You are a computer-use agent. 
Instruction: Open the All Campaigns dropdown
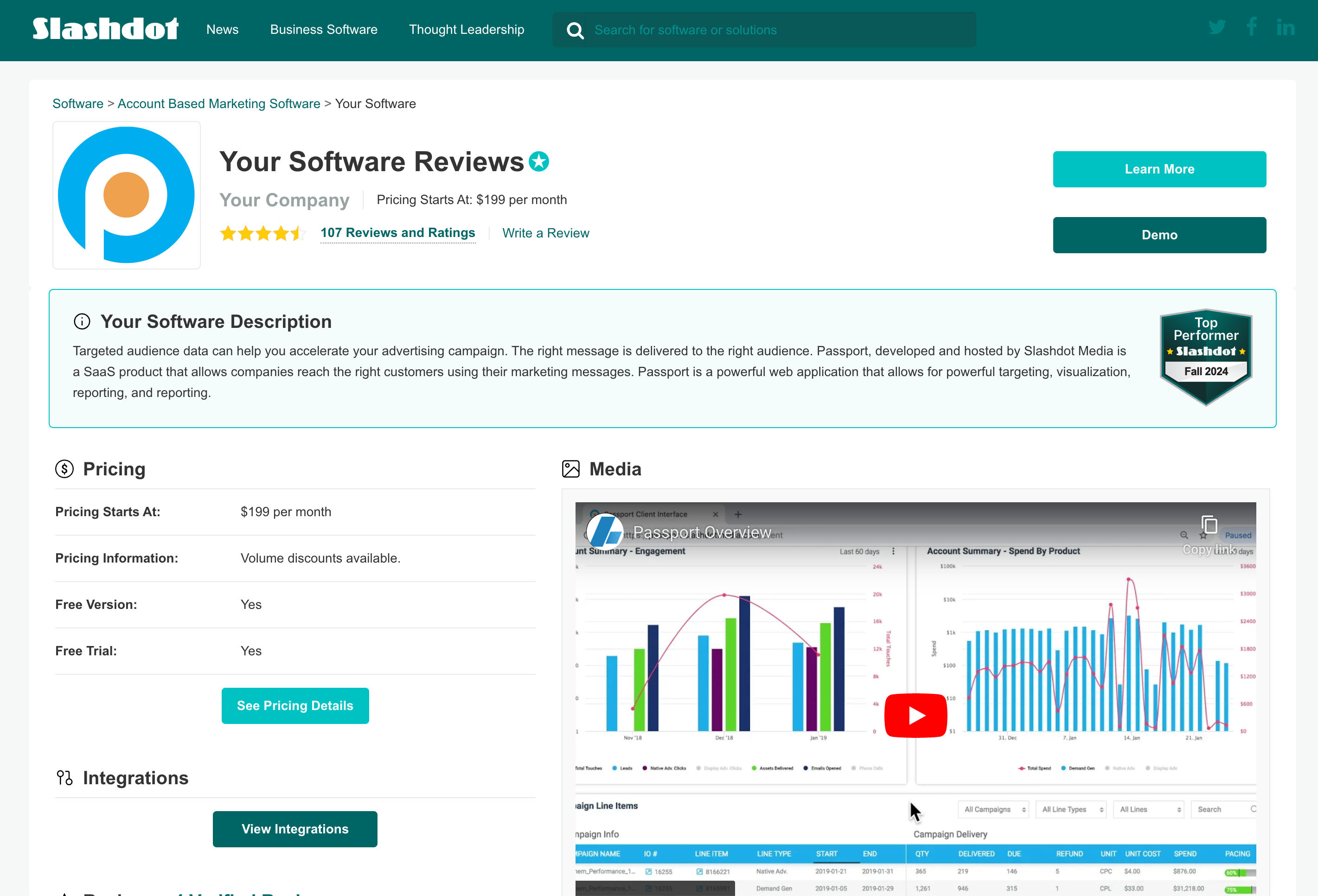pos(993,809)
